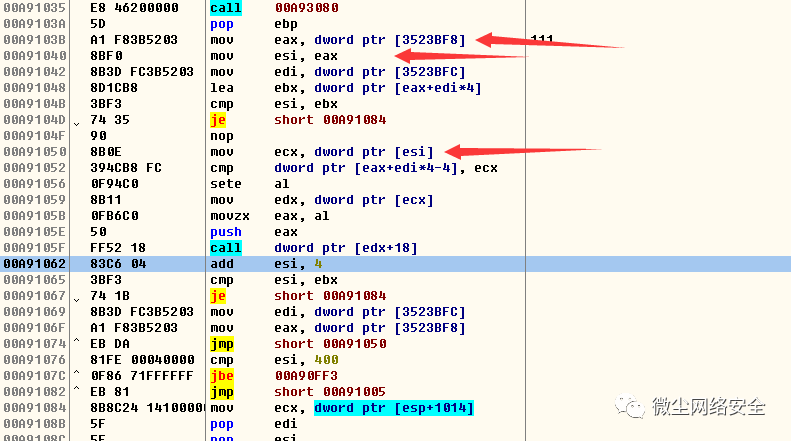791x441 pixels.
Task: Select address 00A91052
Action: (35, 168)
